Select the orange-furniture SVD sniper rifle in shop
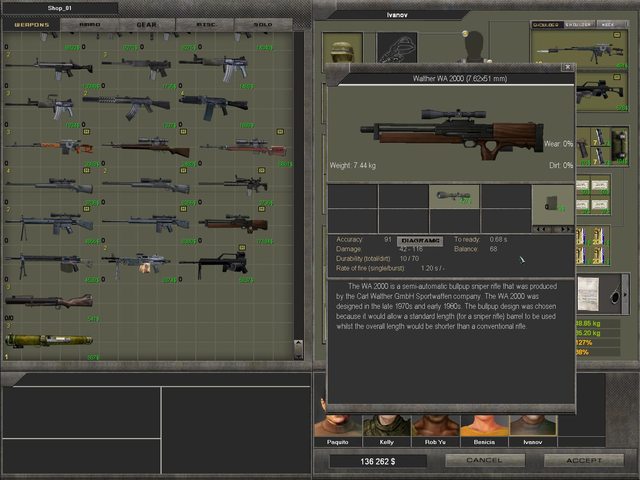 coord(50,146)
